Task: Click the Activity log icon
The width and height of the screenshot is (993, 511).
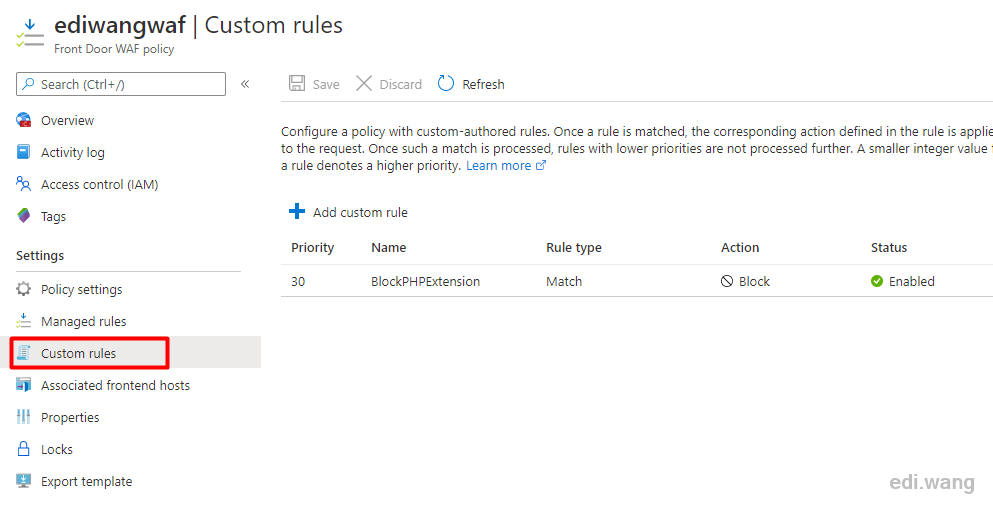Action: click(x=23, y=152)
